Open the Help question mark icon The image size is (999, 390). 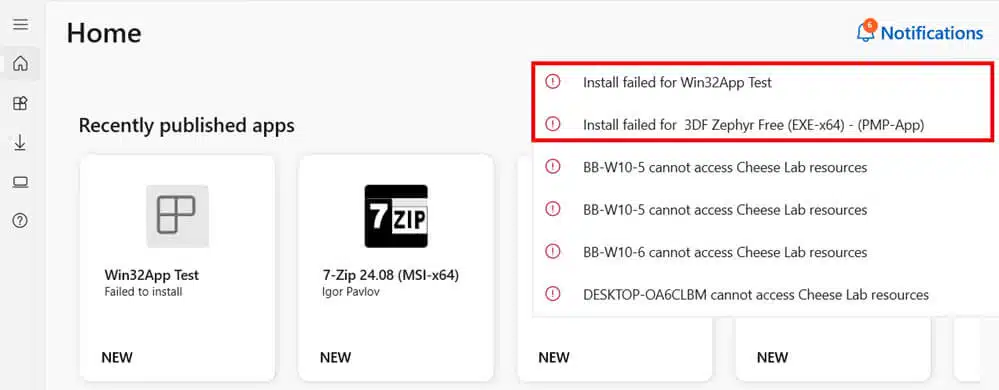(x=20, y=221)
